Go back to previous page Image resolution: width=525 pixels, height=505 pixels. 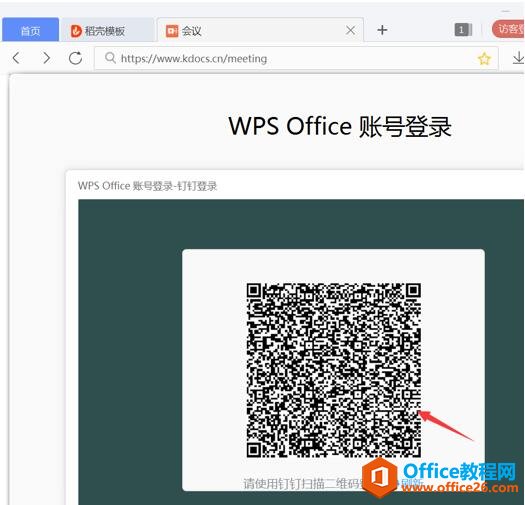click(x=16, y=58)
